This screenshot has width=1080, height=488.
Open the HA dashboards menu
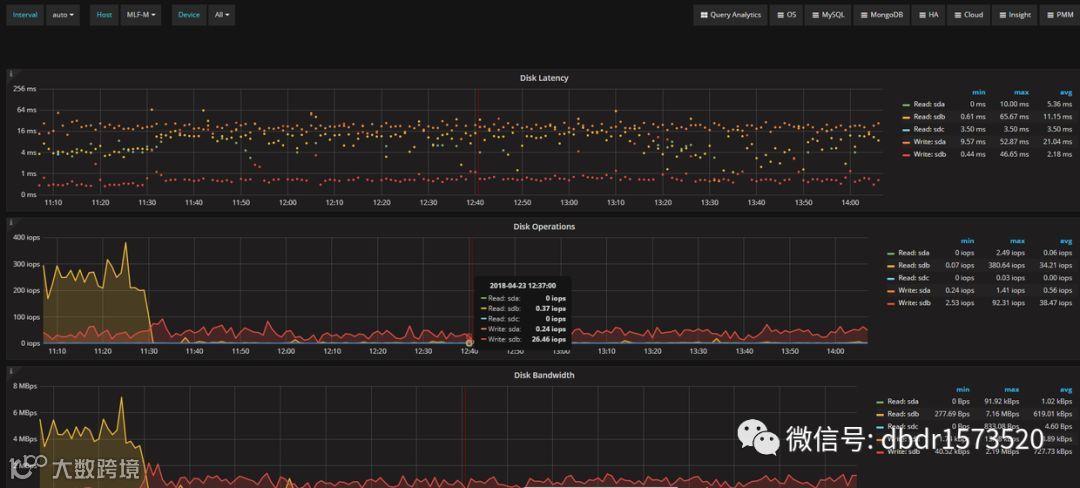(x=928, y=14)
